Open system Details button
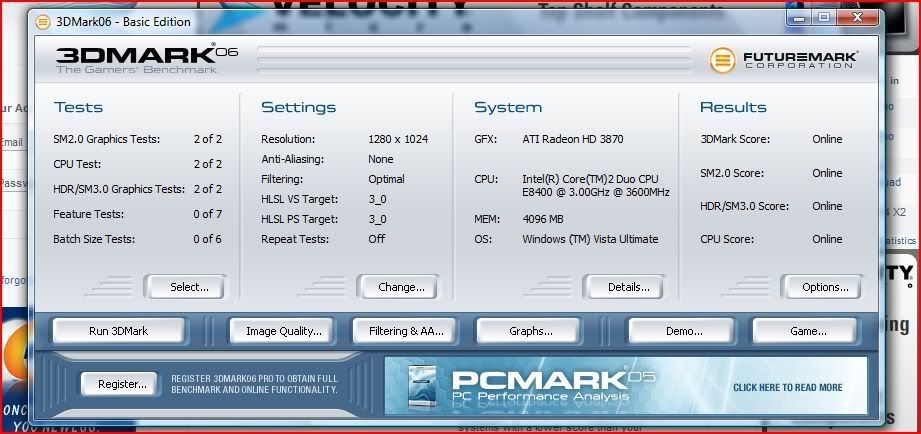This screenshot has height=434, width=921. tap(624, 287)
